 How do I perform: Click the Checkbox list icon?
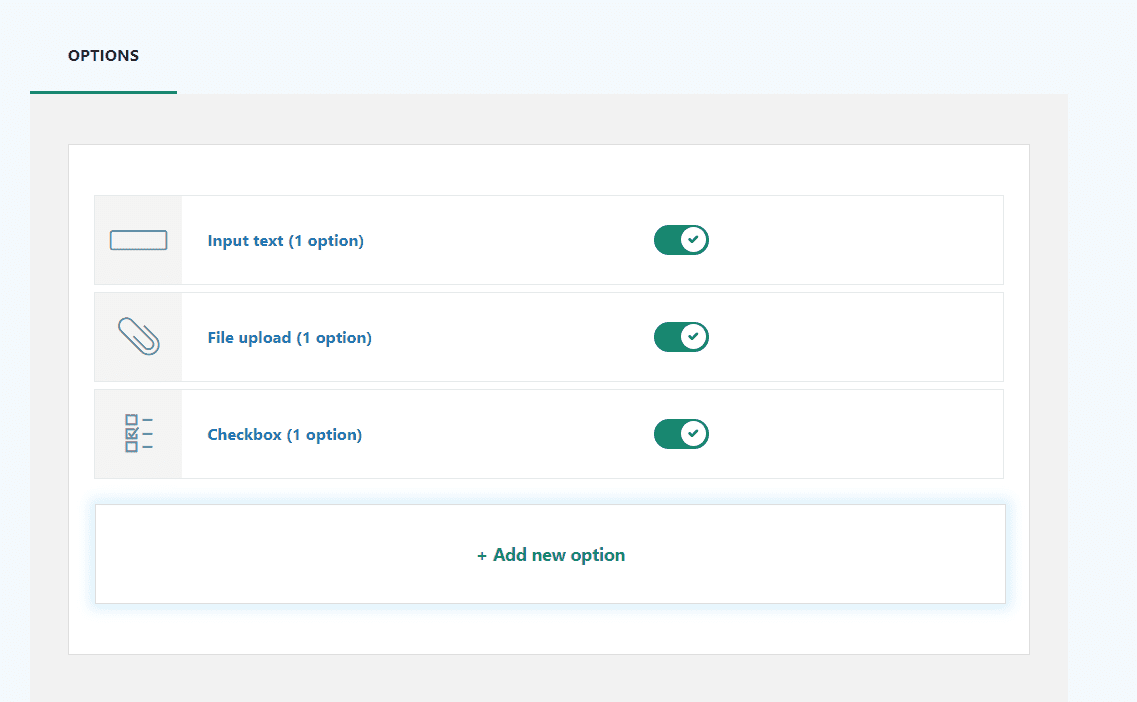138,434
